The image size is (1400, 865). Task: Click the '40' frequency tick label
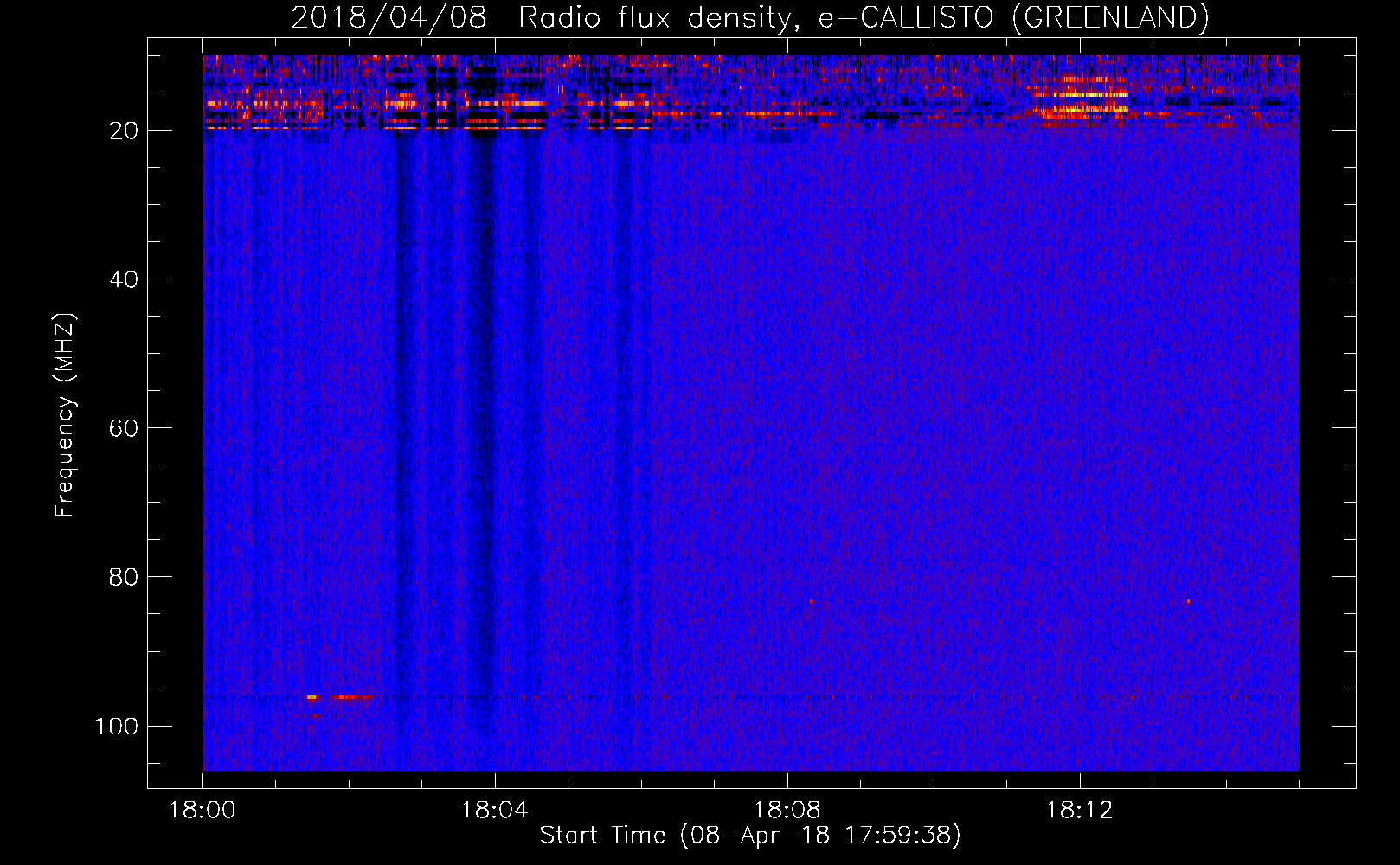(x=124, y=279)
